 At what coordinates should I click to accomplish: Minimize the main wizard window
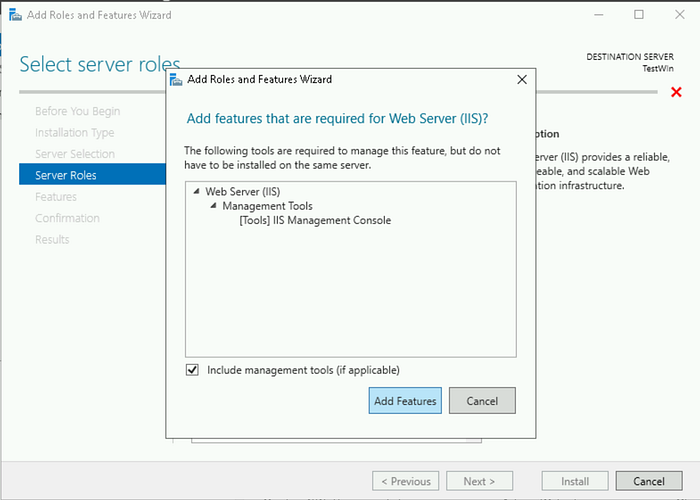tap(599, 15)
